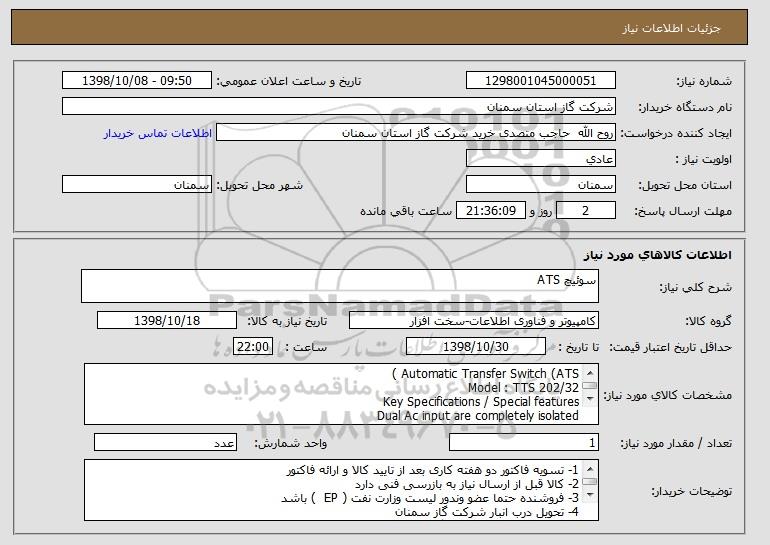770x545 pixels.
Task: Click the label مهلت ارسال پاسخ
Action: [x=683, y=211]
